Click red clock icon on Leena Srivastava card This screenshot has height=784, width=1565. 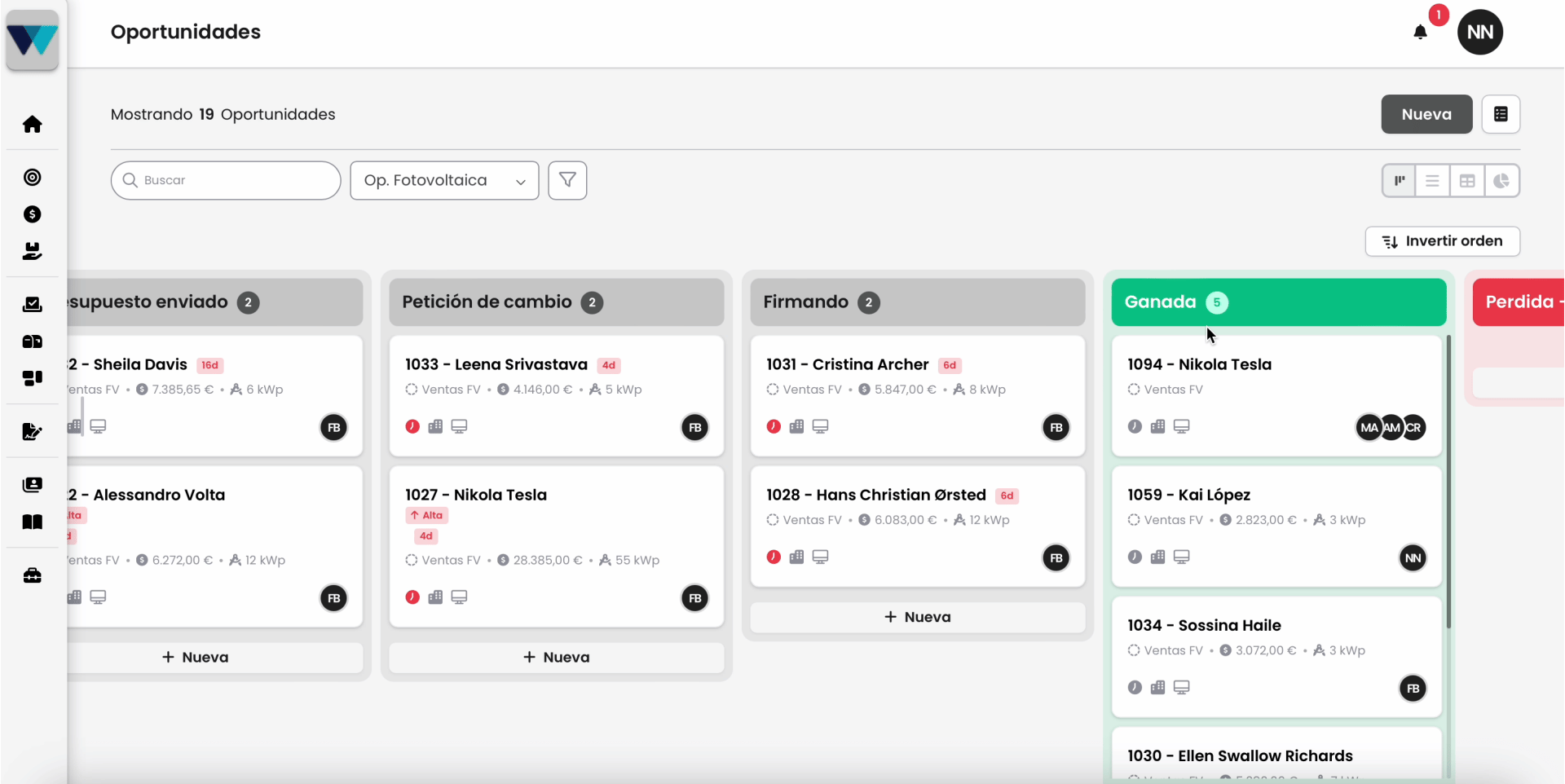pyautogui.click(x=412, y=426)
